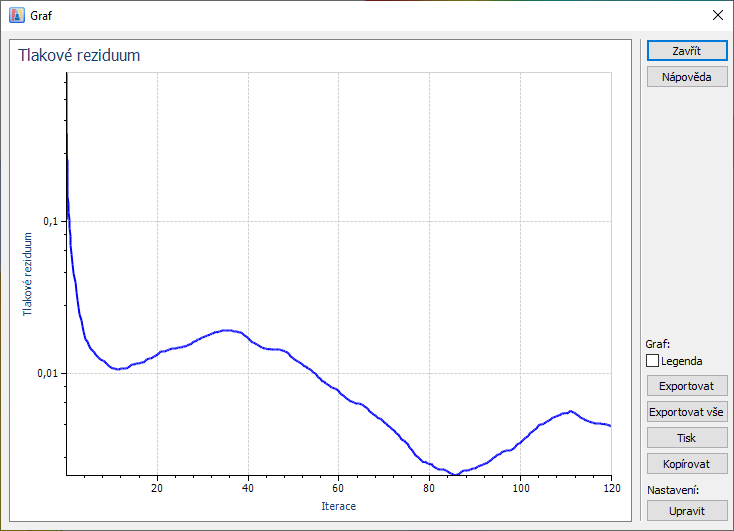
Task: Click the x-axis value 60
Action: [x=338, y=488]
